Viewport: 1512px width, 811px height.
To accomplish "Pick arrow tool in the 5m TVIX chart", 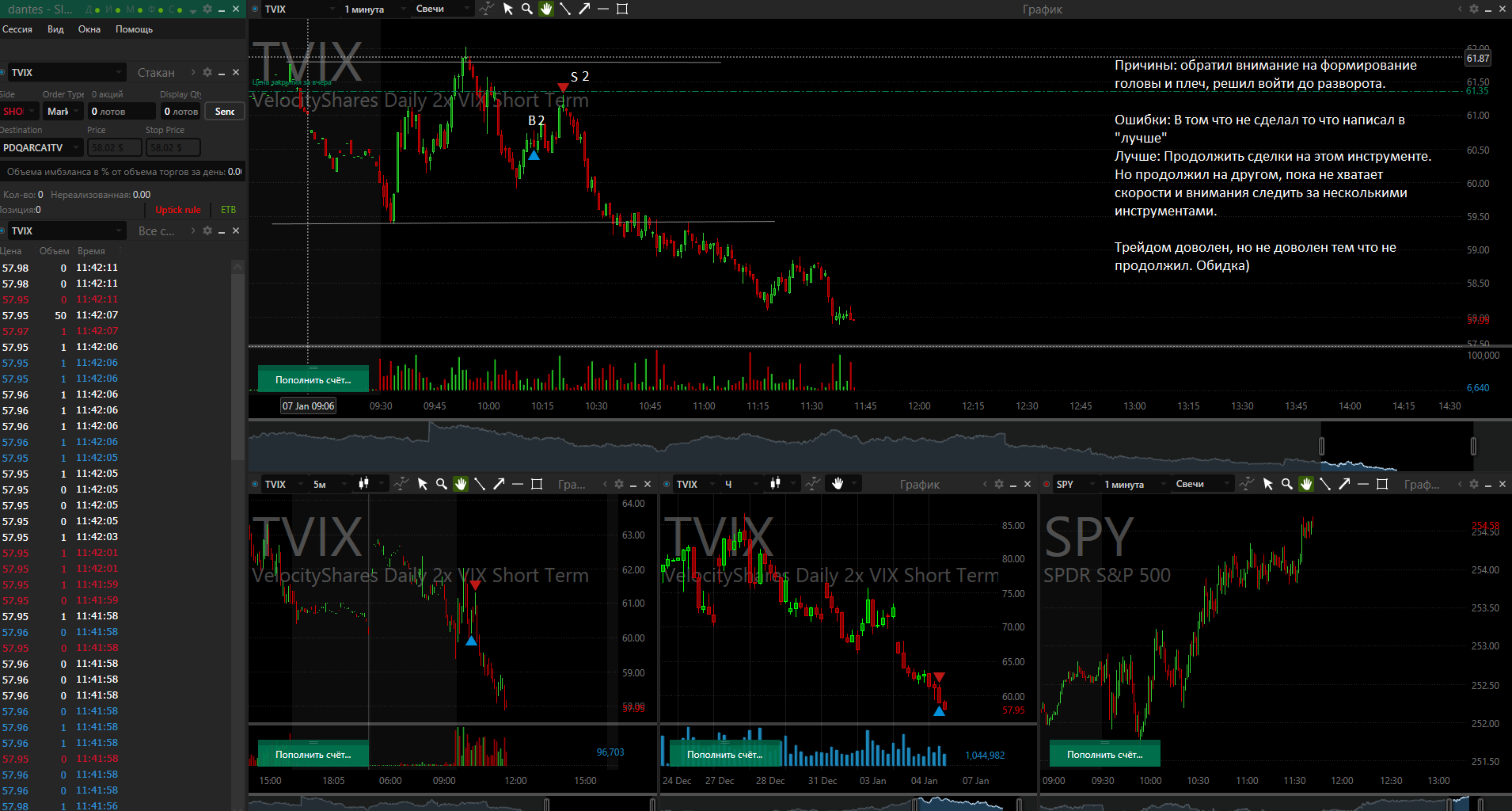I will tap(499, 484).
